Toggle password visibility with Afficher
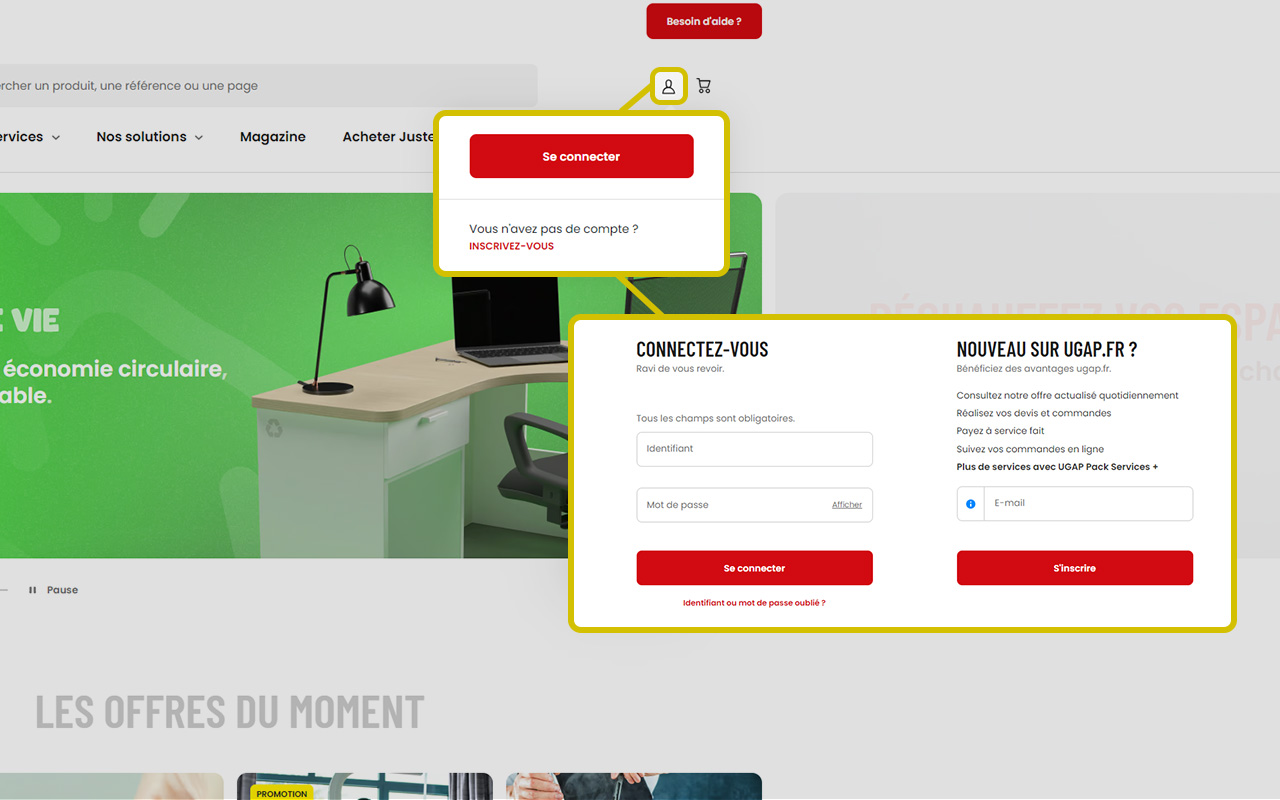 coord(846,505)
